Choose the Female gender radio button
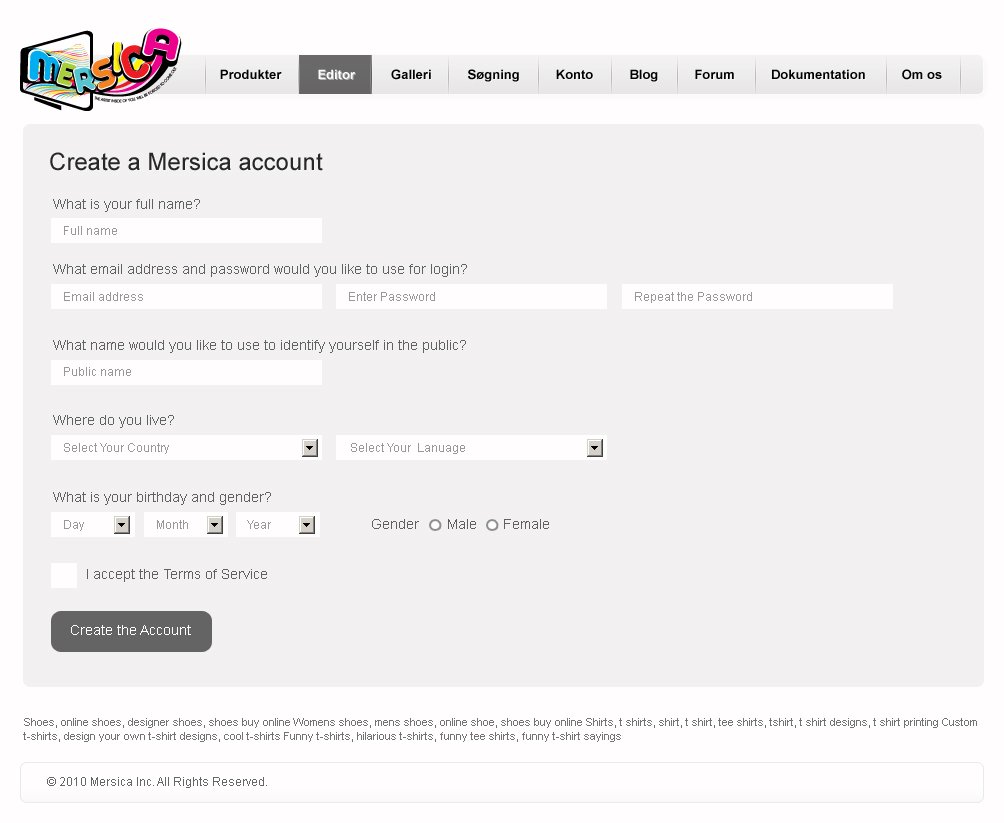The image size is (1004, 823). click(x=492, y=525)
